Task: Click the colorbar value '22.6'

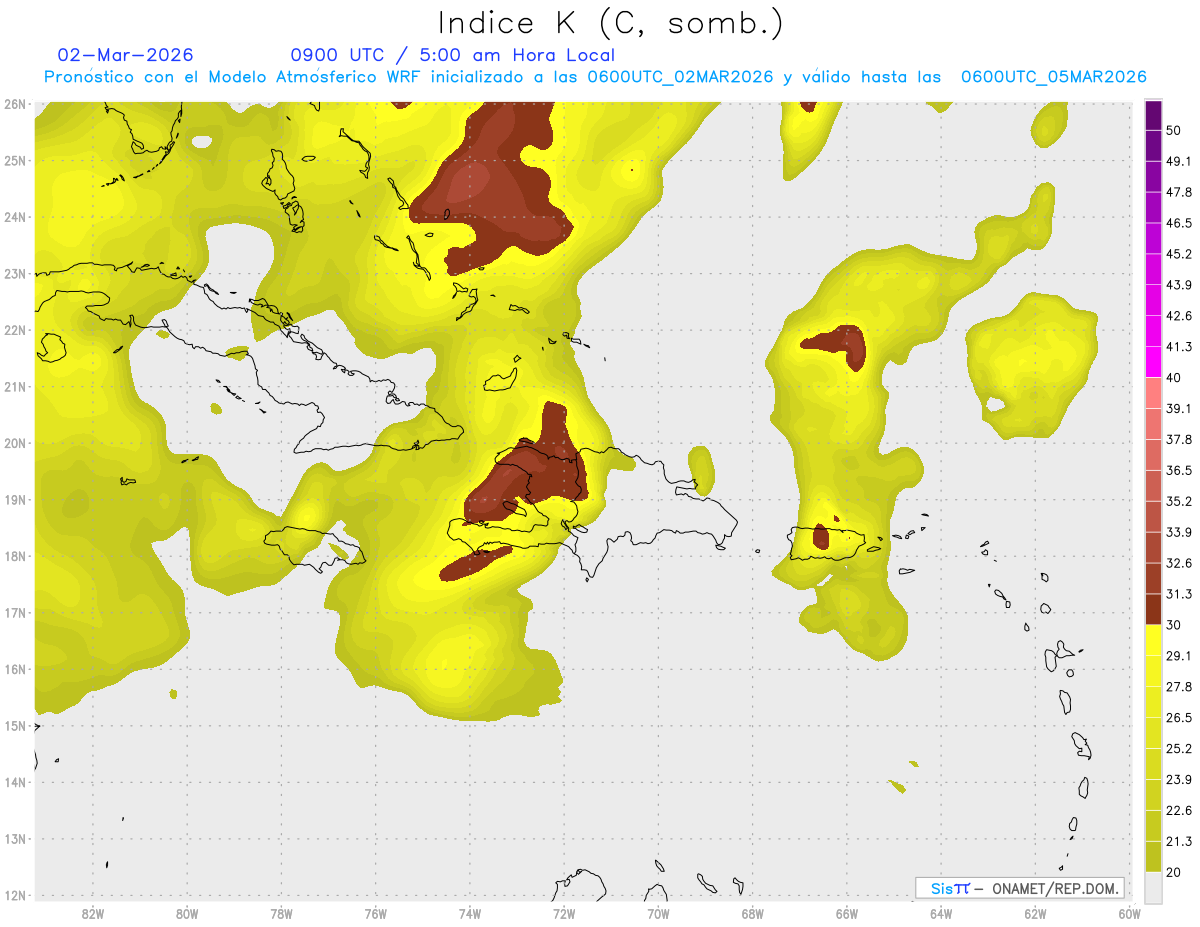Action: click(1179, 811)
